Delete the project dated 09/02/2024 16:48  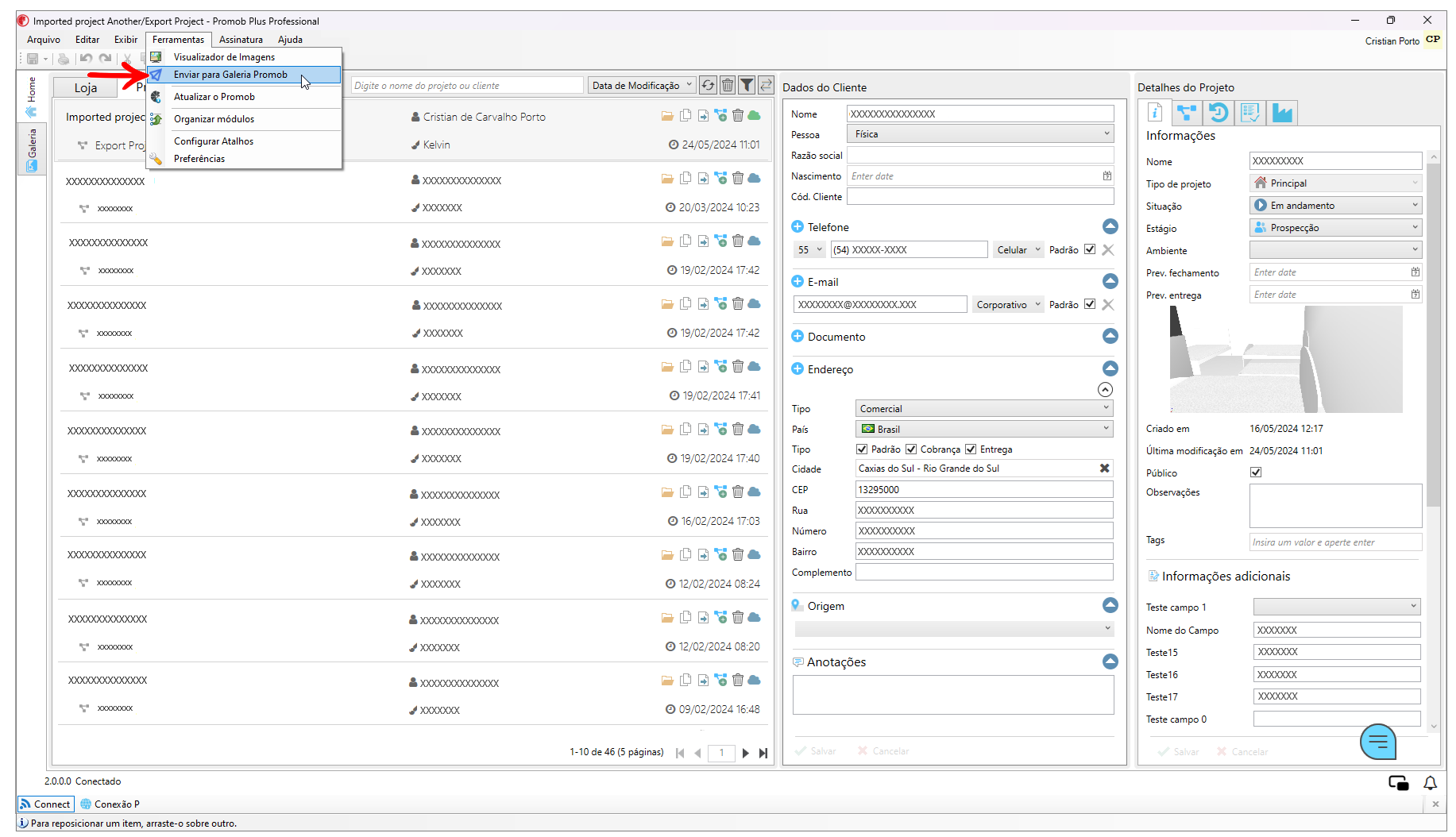[738, 680]
